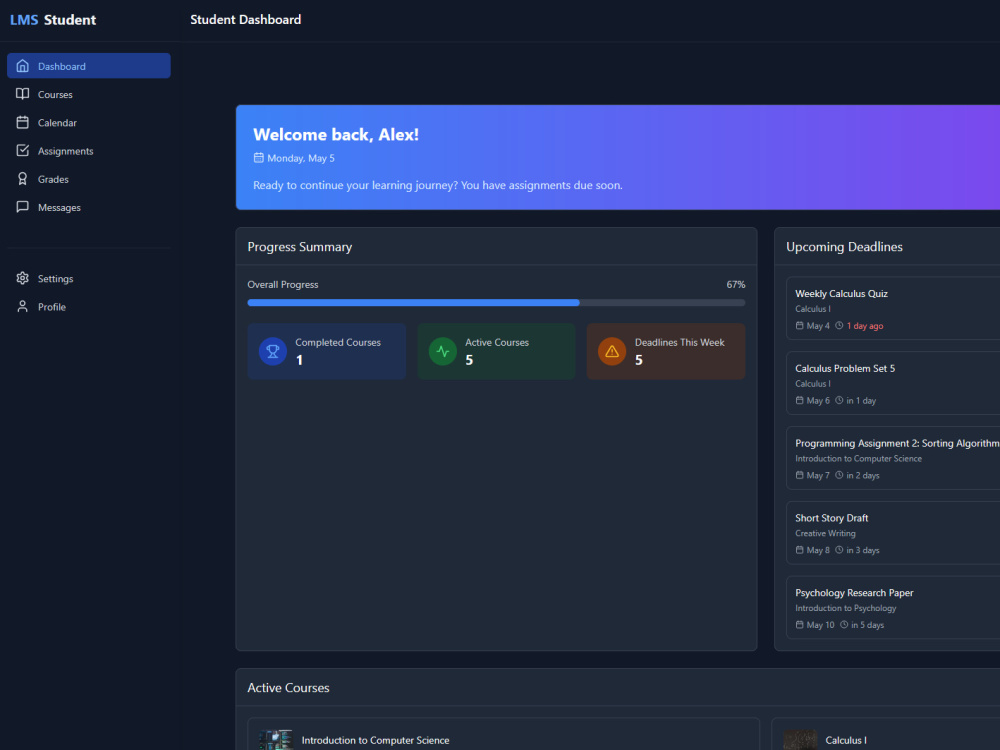Click calendar icon next to May 10 deadline
Viewport: 1000px width, 750px height.
coord(799,624)
